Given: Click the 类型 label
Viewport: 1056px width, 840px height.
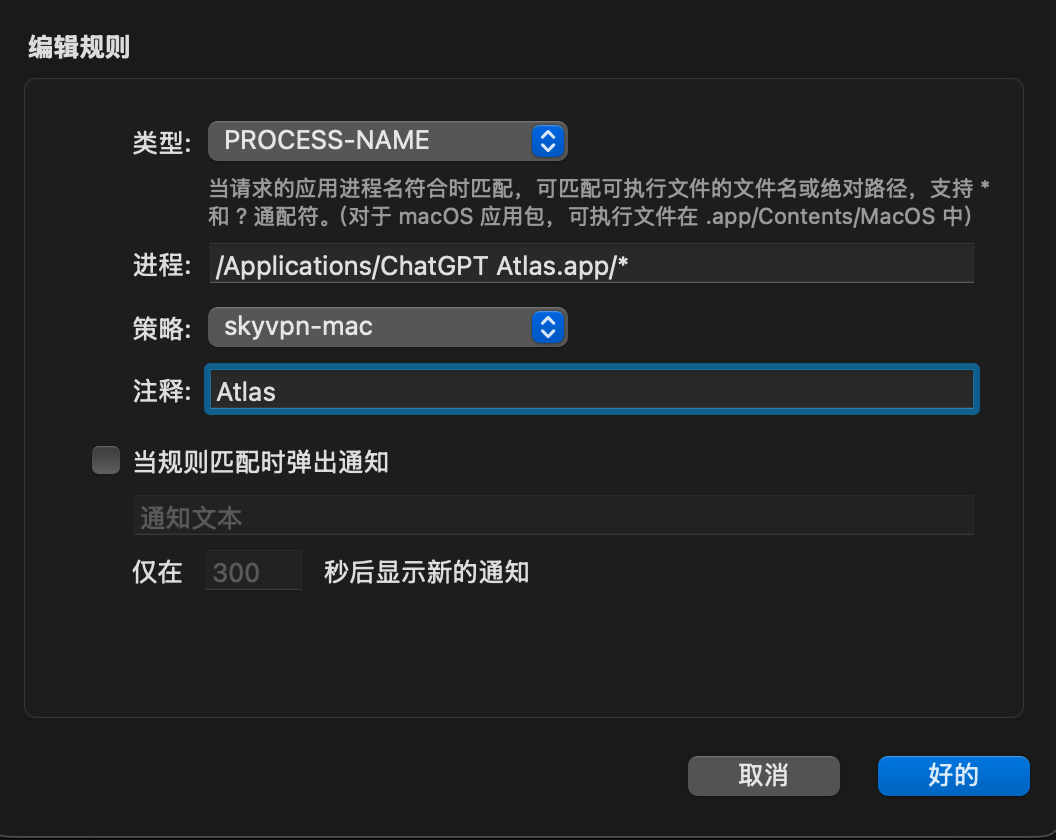Looking at the screenshot, I should coord(161,142).
